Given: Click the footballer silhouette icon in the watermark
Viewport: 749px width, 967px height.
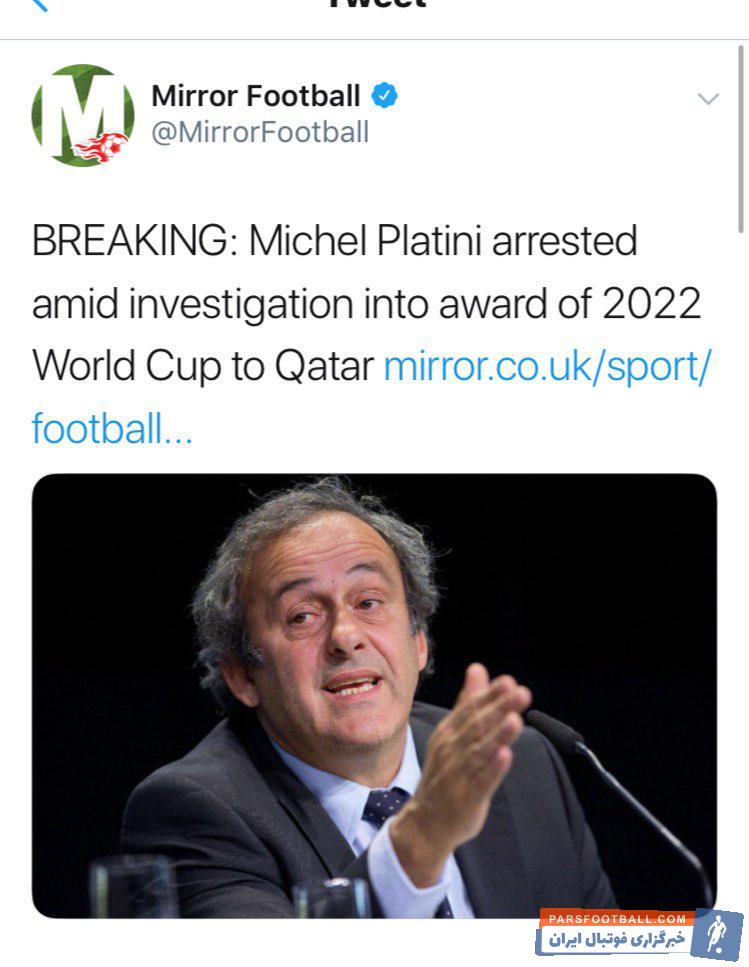Looking at the screenshot, I should [718, 932].
